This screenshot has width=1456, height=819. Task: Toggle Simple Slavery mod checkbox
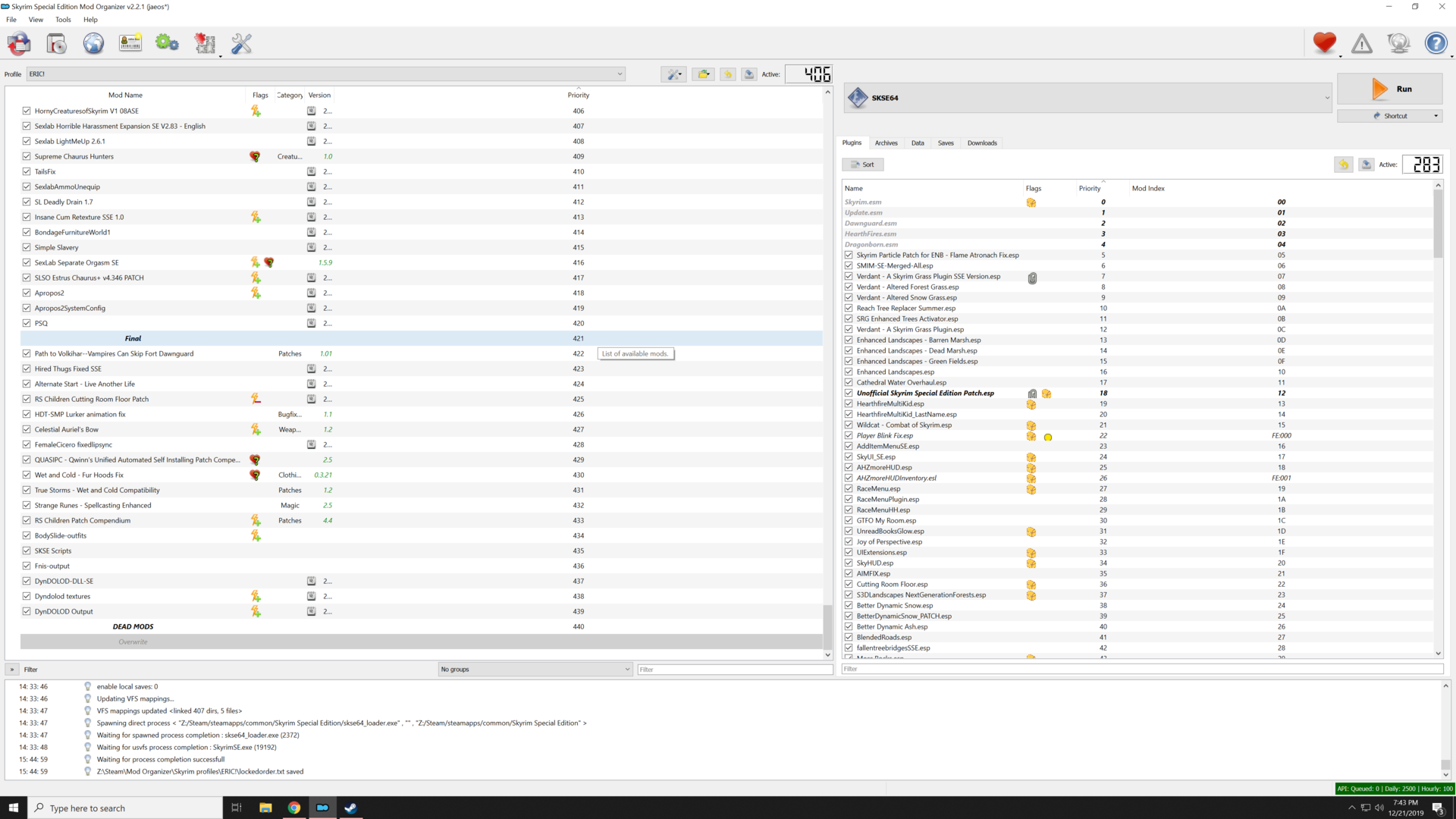click(27, 247)
